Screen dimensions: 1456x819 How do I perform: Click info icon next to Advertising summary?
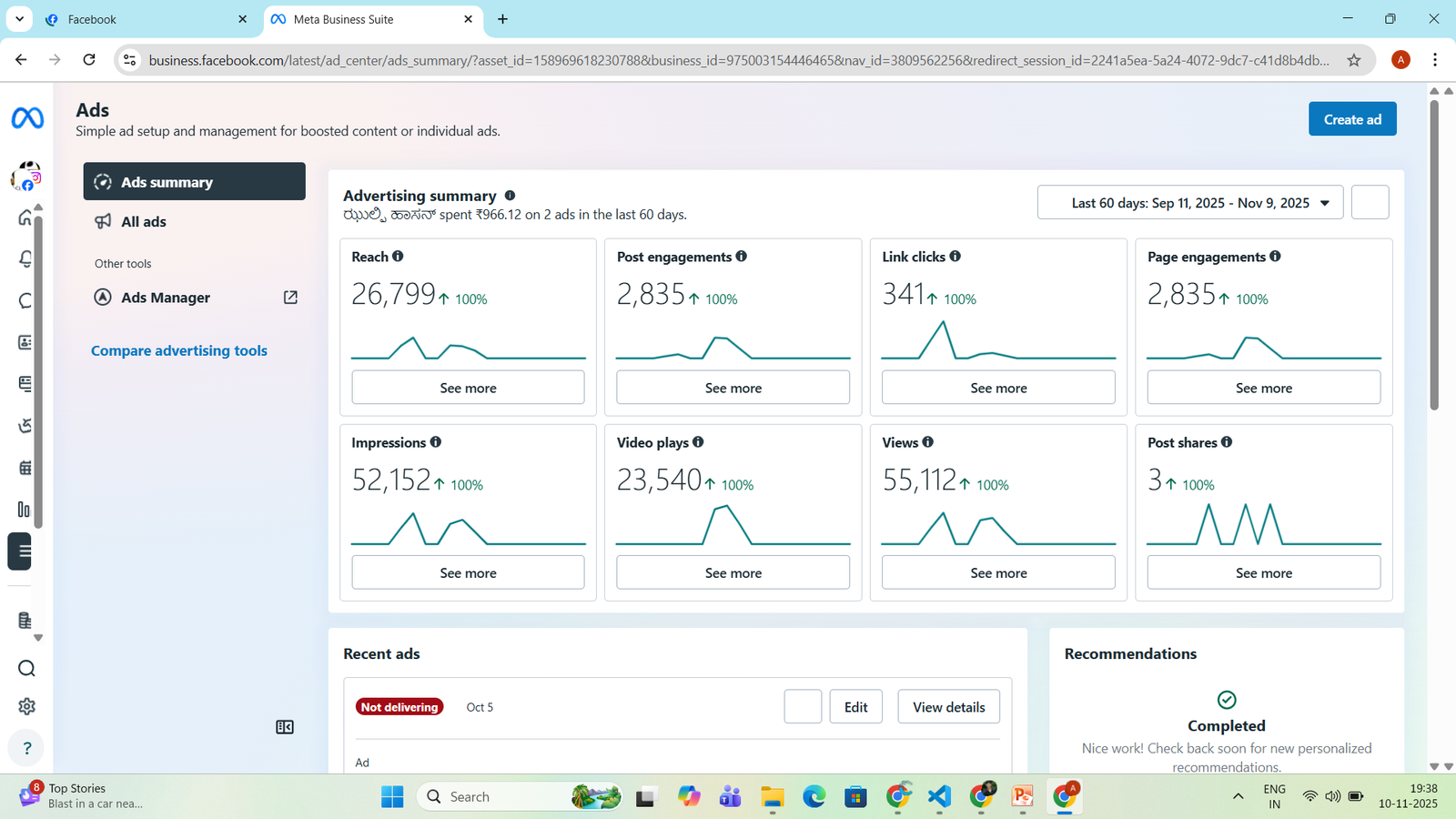click(x=510, y=196)
